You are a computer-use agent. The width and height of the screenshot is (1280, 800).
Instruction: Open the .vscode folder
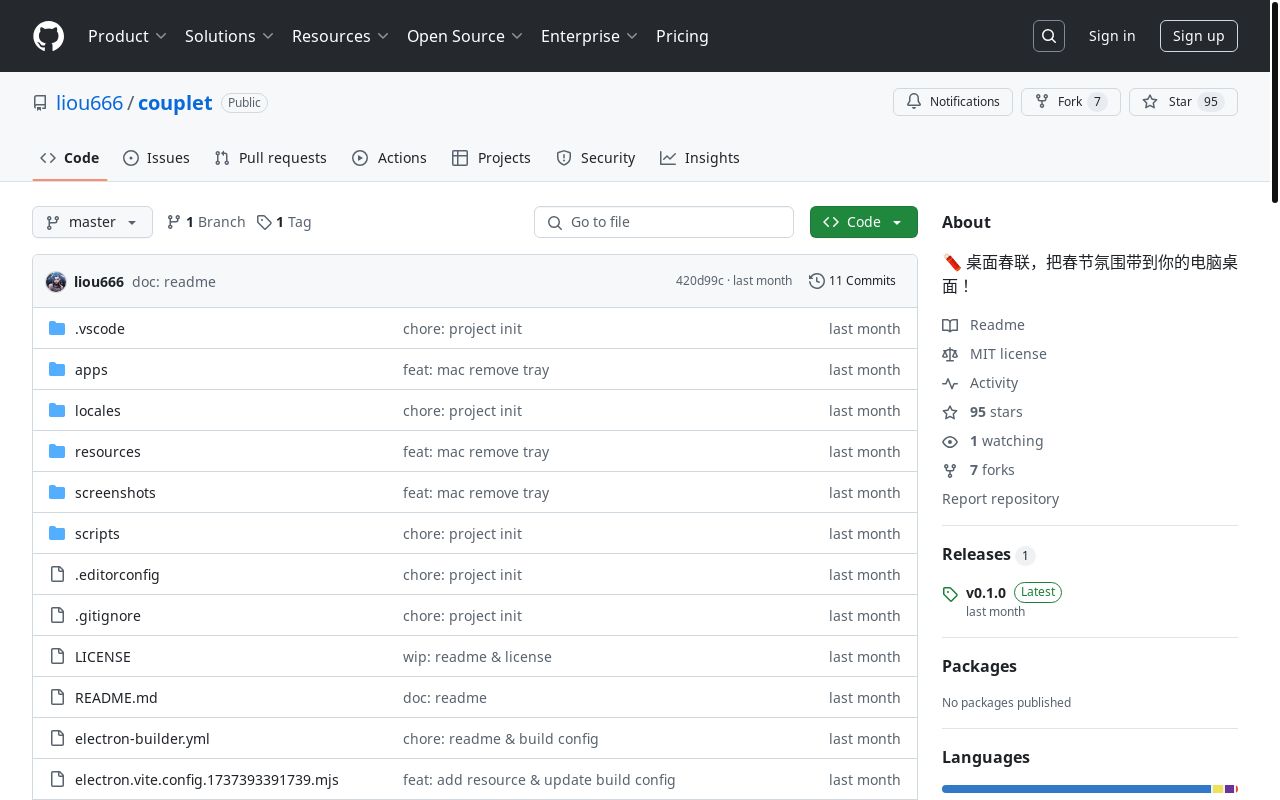pos(99,329)
